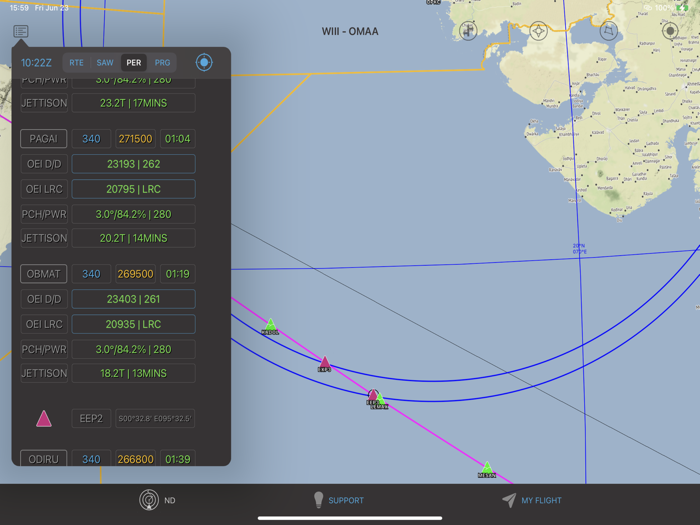Screen dimensions: 700x525
Task: Tap the compass star round map button
Action: 538,31
